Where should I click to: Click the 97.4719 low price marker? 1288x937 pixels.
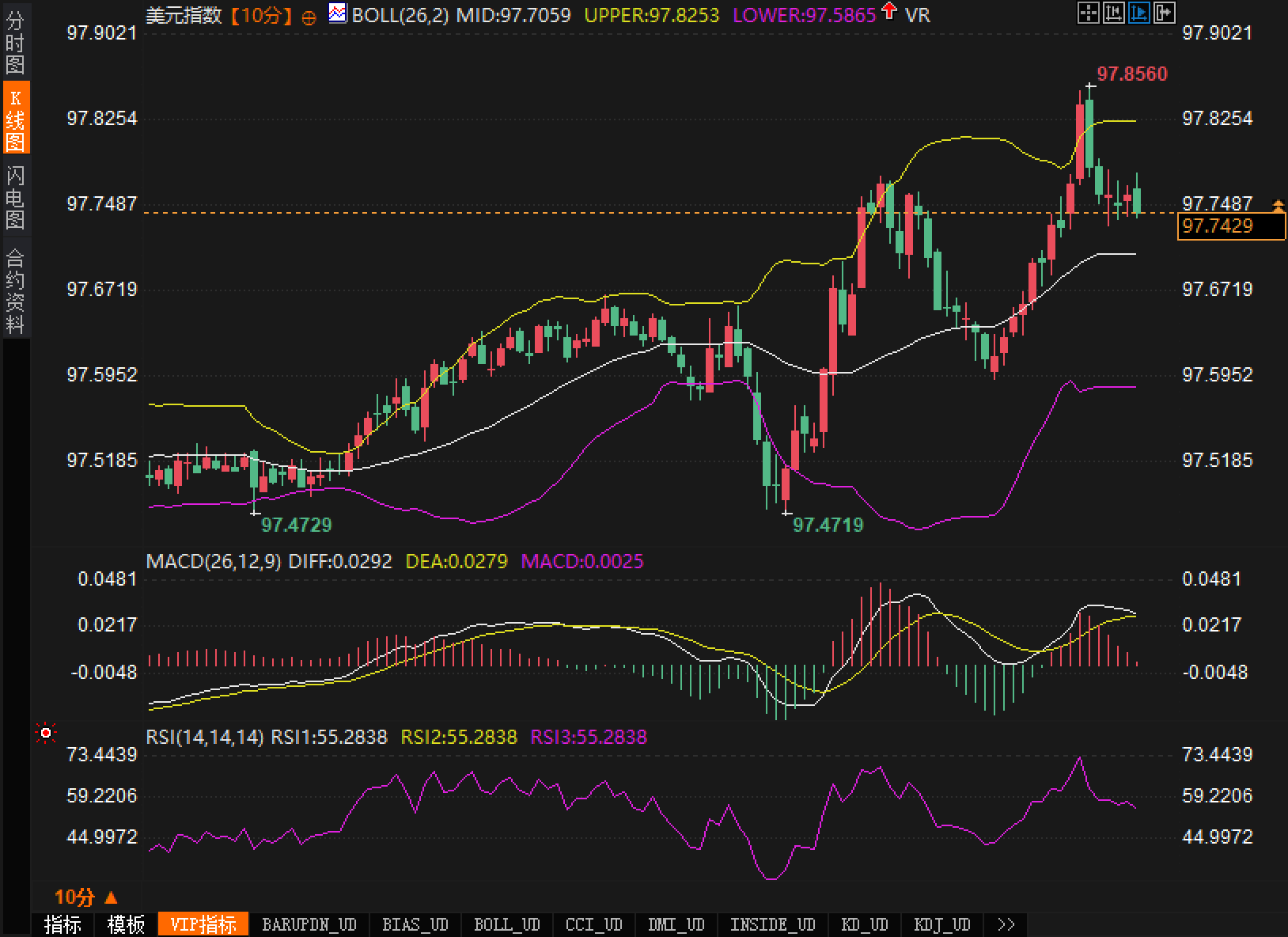[828, 525]
